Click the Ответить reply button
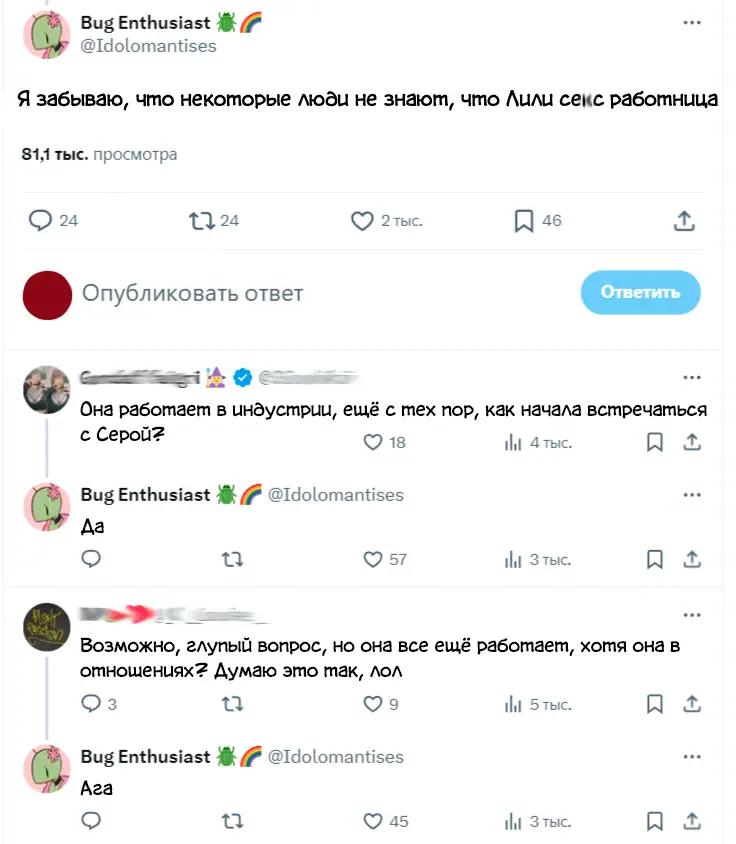The height and width of the screenshot is (844, 736). [640, 292]
